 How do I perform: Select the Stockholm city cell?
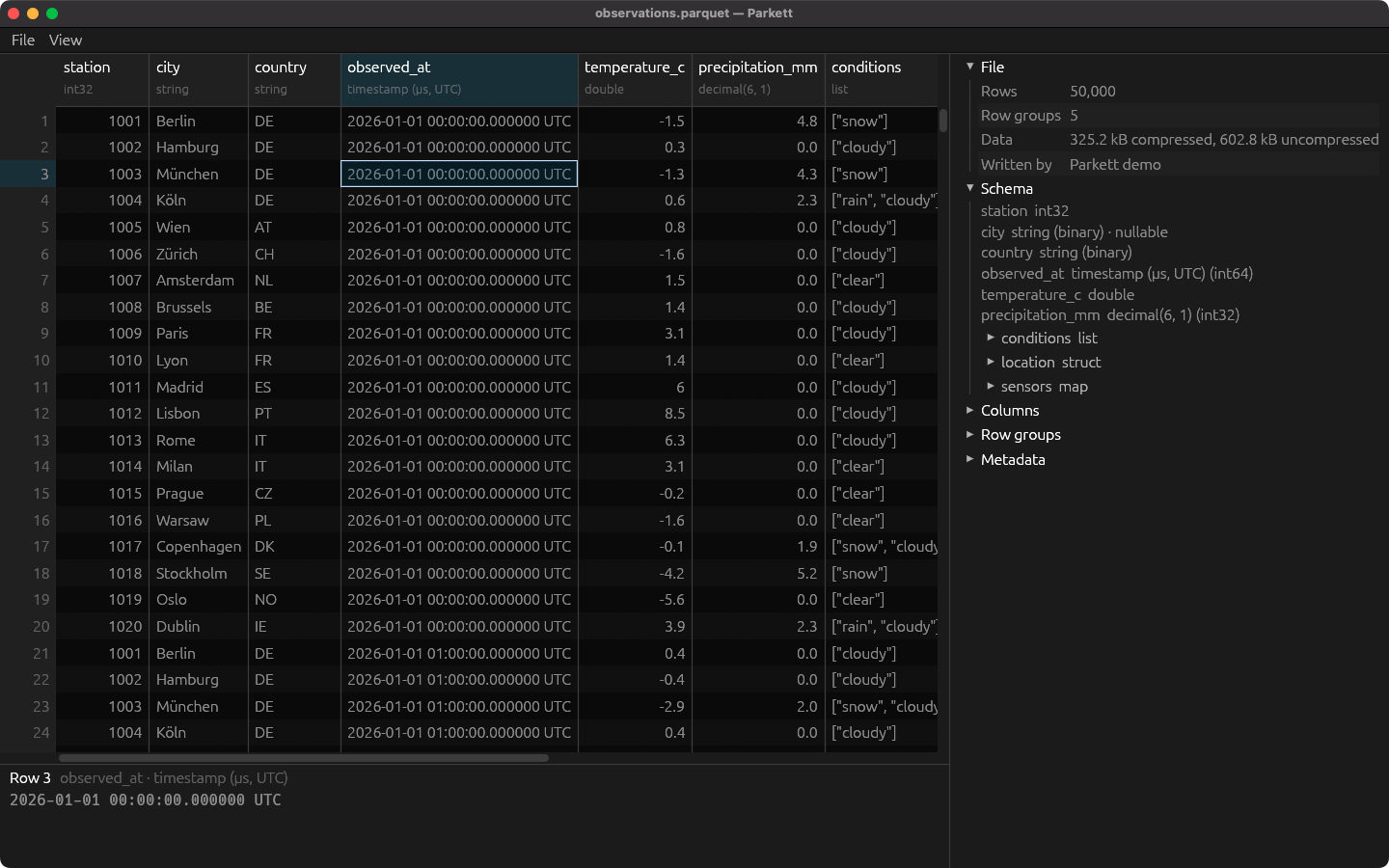[199, 573]
